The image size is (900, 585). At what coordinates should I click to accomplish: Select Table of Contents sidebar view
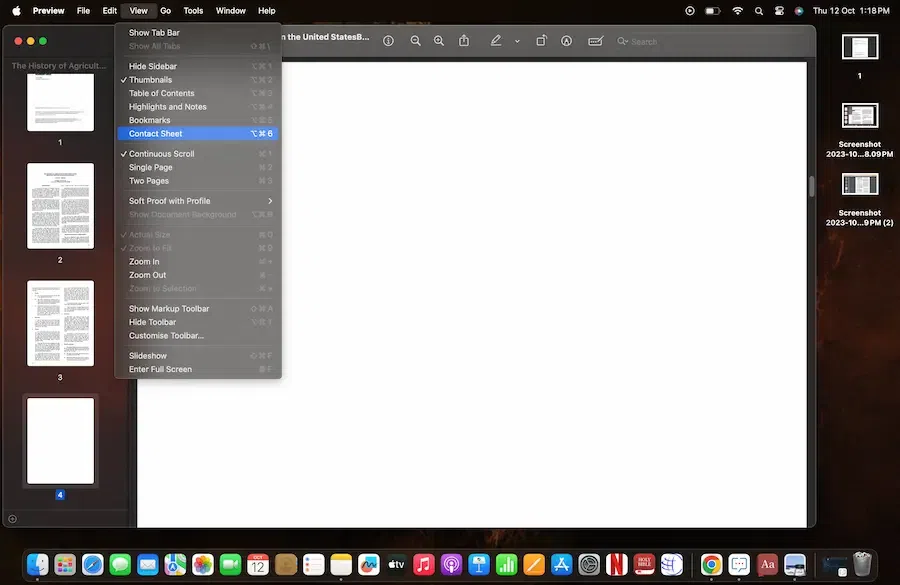198,93
